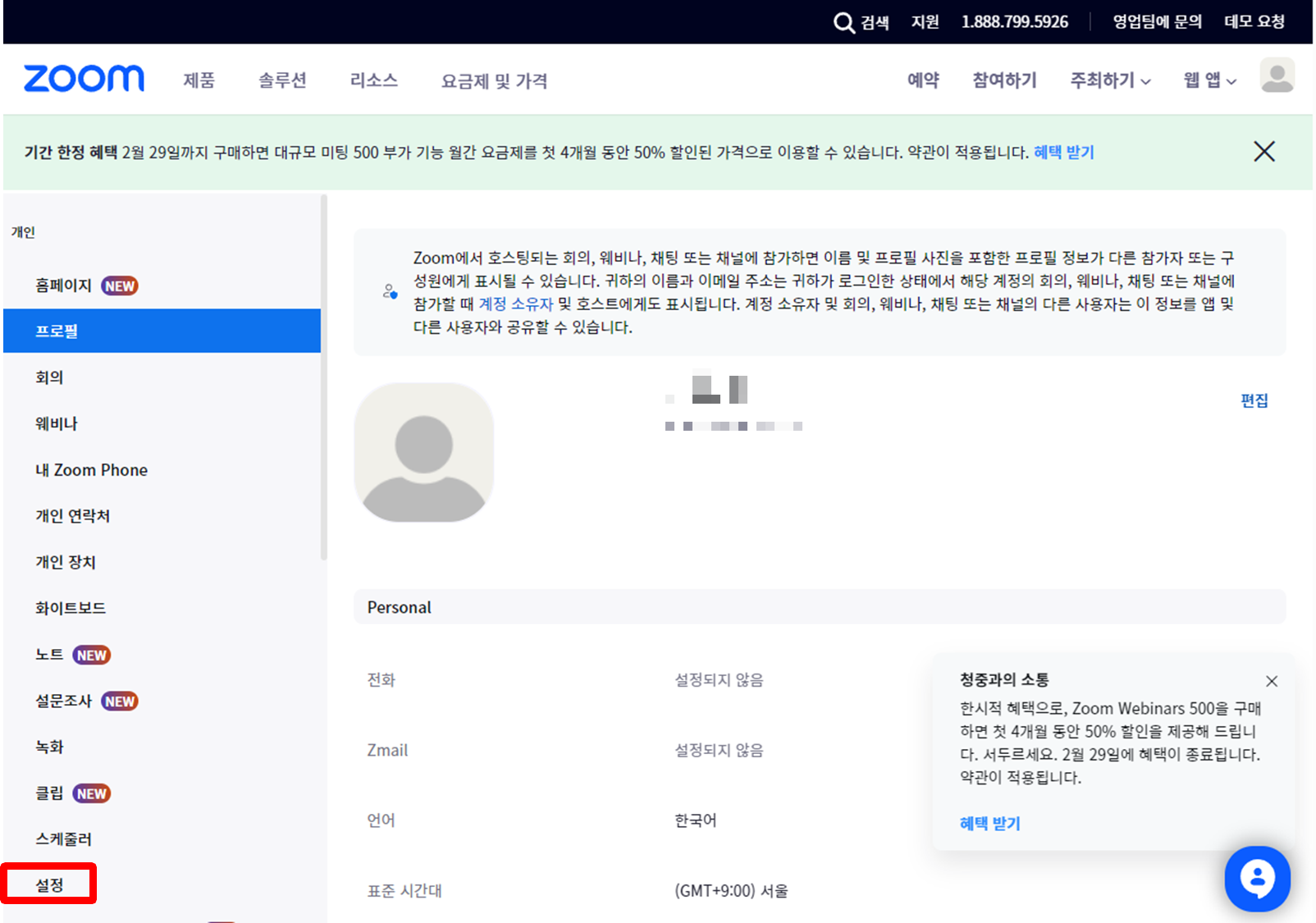The image size is (1316, 923).
Task: Click 데모 요청
Action: click(1254, 22)
